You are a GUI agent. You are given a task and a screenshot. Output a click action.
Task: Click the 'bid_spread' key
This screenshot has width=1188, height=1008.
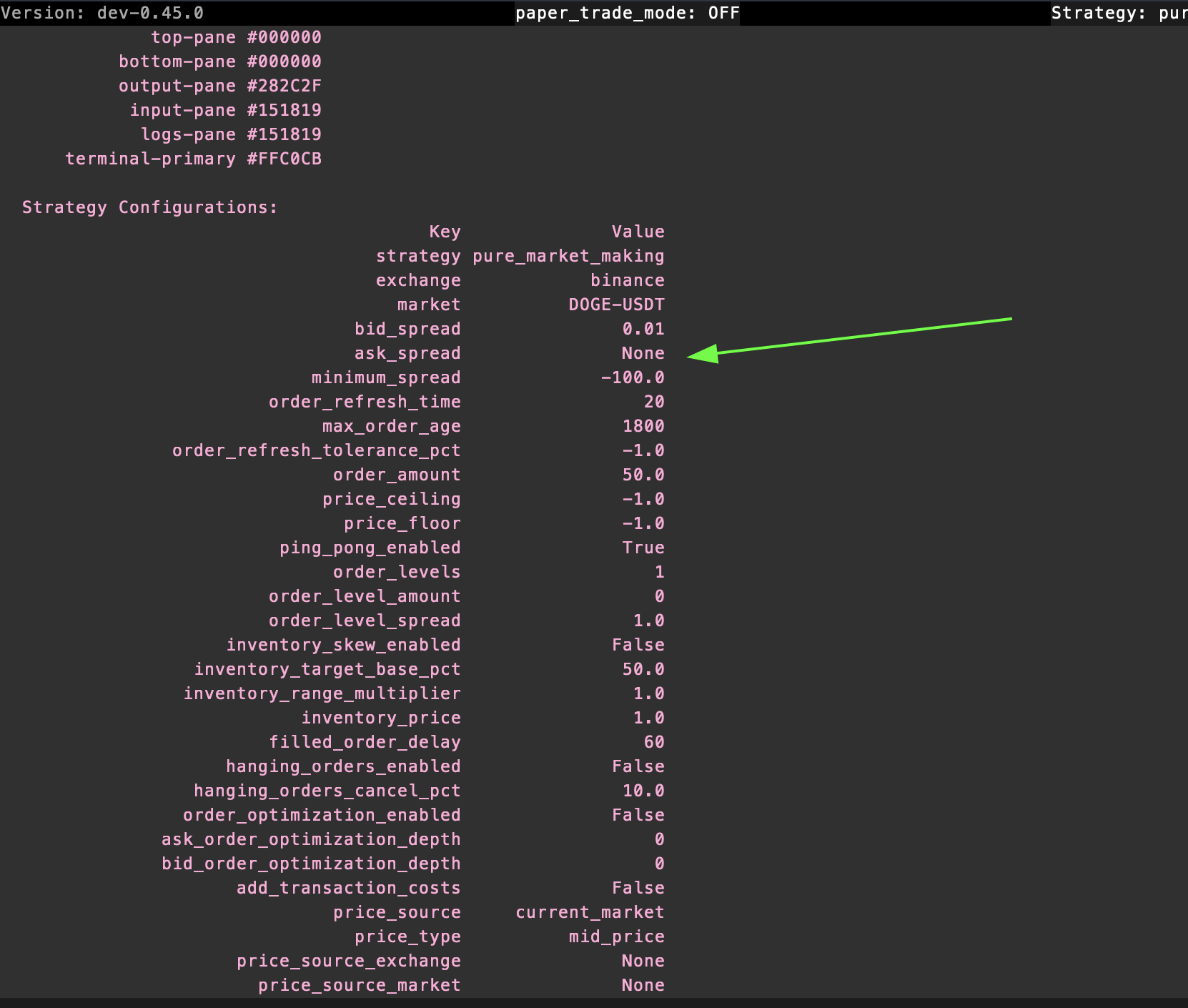tap(407, 329)
